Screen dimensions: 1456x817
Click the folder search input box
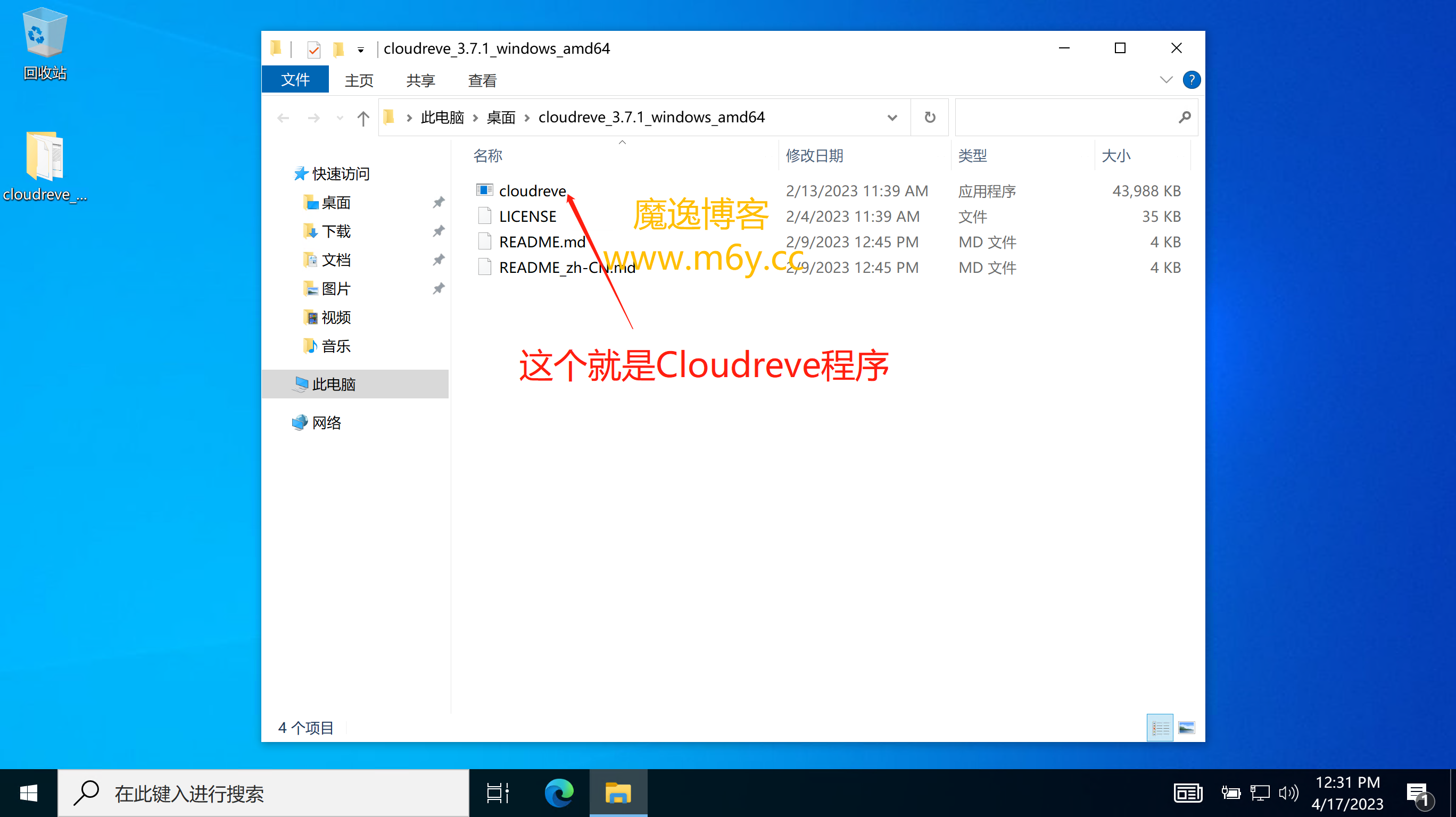1065,118
